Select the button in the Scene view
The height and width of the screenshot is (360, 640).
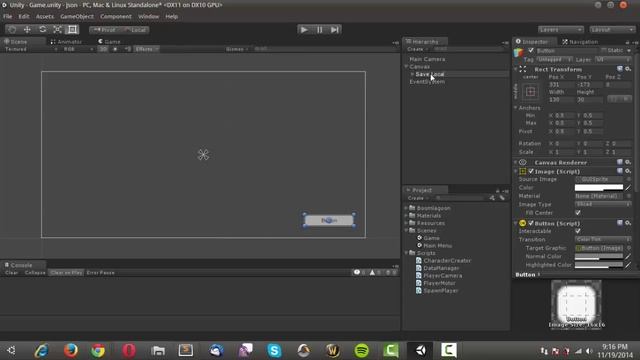click(x=329, y=220)
